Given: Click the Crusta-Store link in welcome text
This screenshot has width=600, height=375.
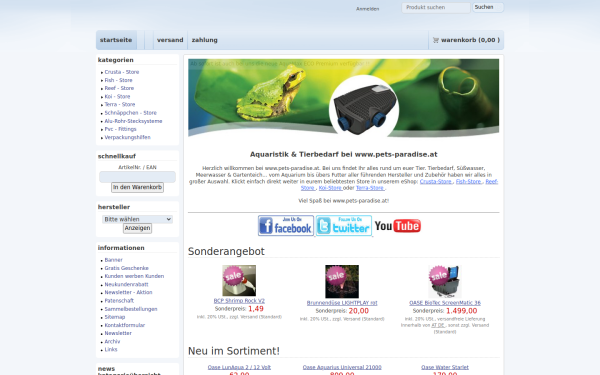Looking at the screenshot, I should [436, 181].
